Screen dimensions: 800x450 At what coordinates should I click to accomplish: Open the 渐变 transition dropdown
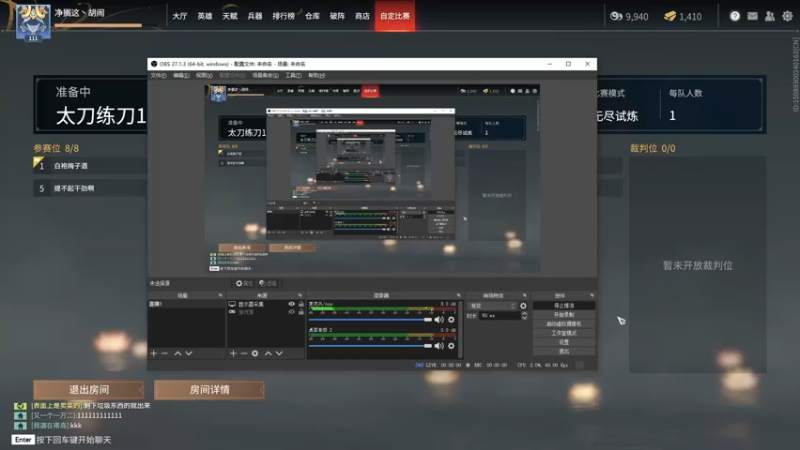[492, 306]
